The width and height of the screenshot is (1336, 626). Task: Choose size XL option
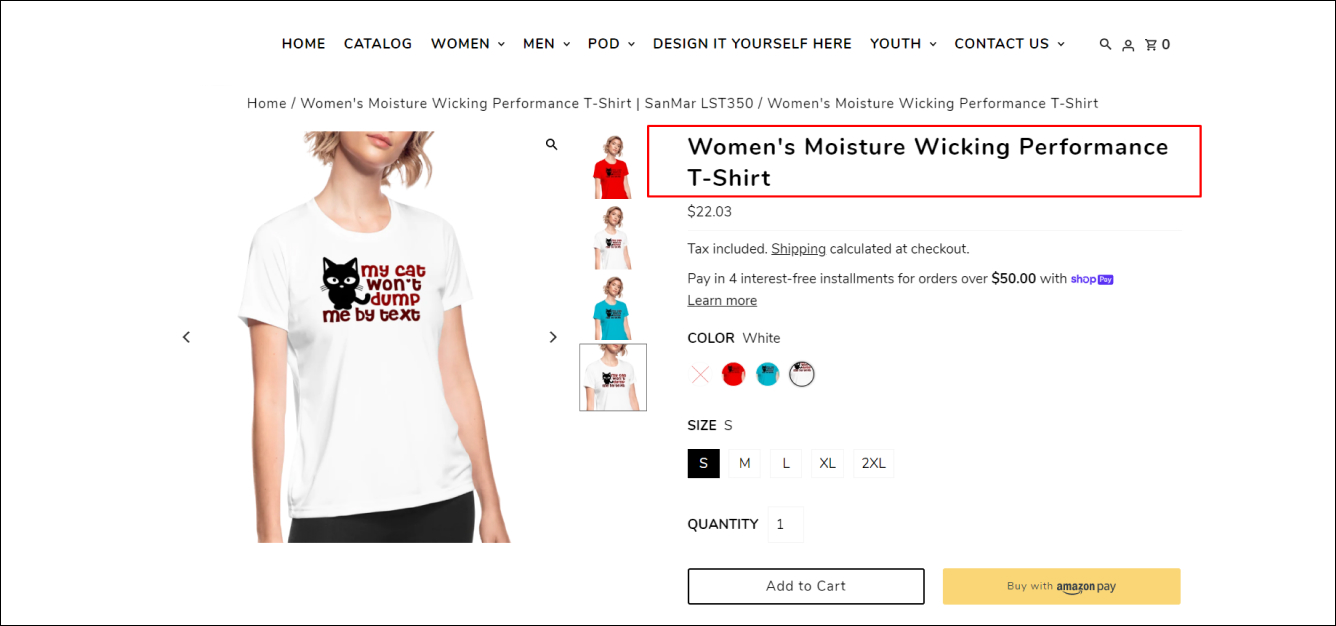coord(828,463)
